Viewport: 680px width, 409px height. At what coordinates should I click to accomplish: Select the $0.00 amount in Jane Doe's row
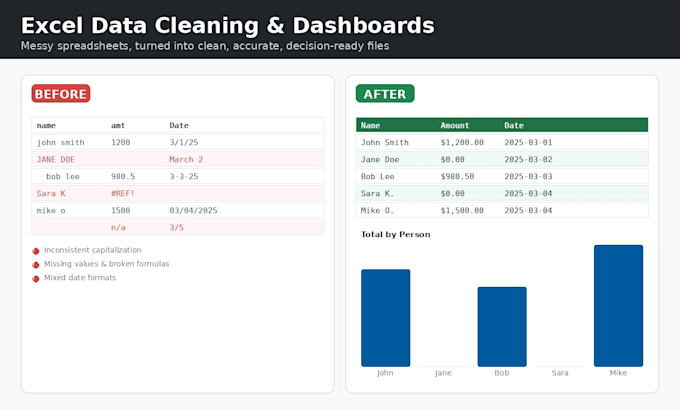coord(452,159)
